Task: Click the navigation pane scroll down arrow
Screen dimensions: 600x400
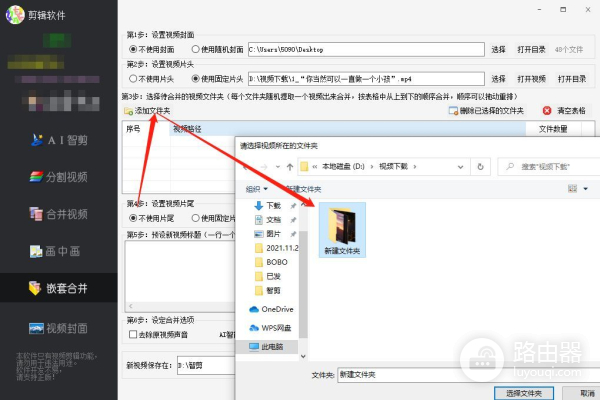Action: (x=303, y=356)
